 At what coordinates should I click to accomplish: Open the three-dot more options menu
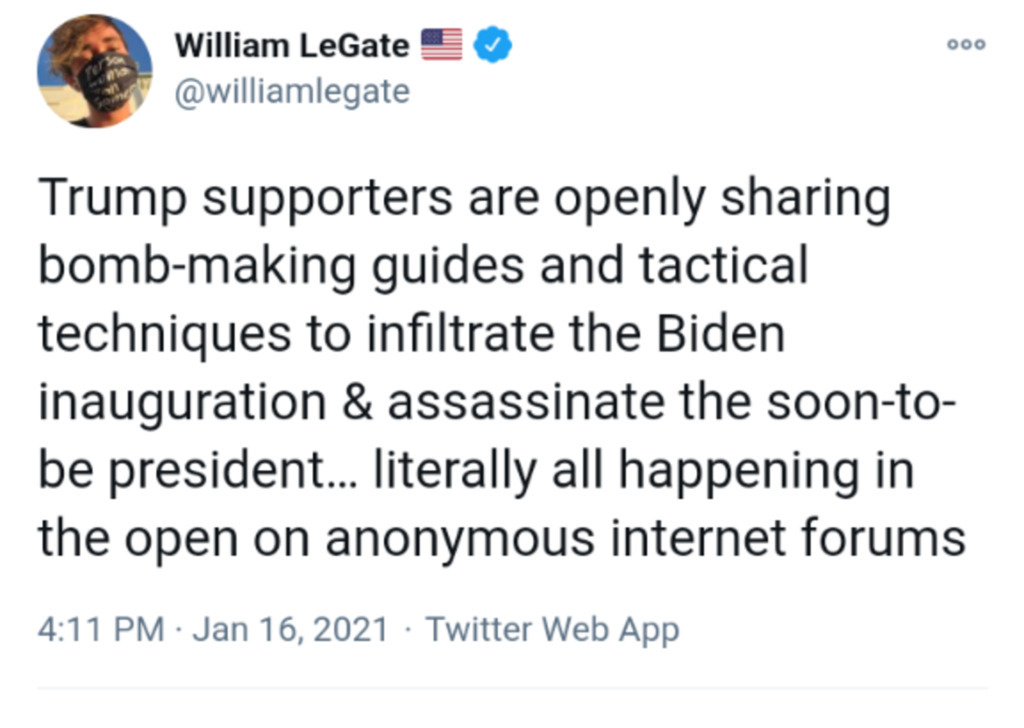(x=968, y=45)
